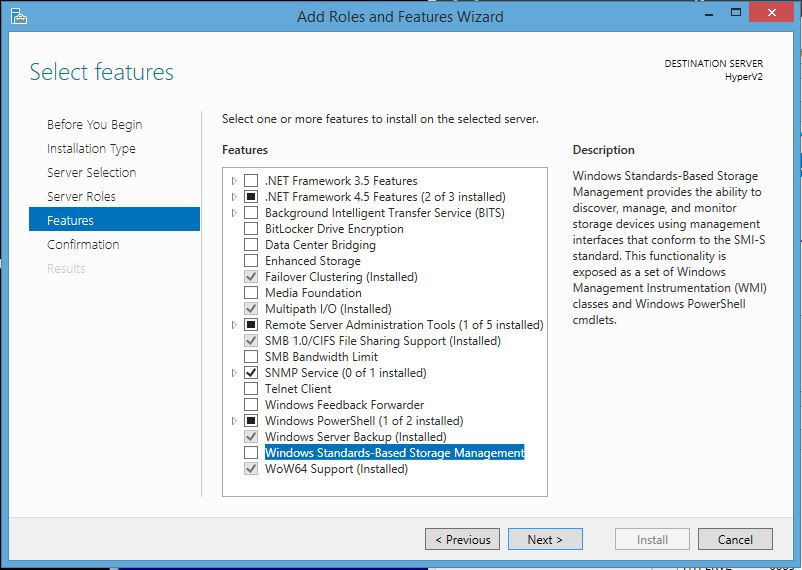802x570 pixels.
Task: Expand the Windows PowerShell node
Action: pyautogui.click(x=235, y=421)
